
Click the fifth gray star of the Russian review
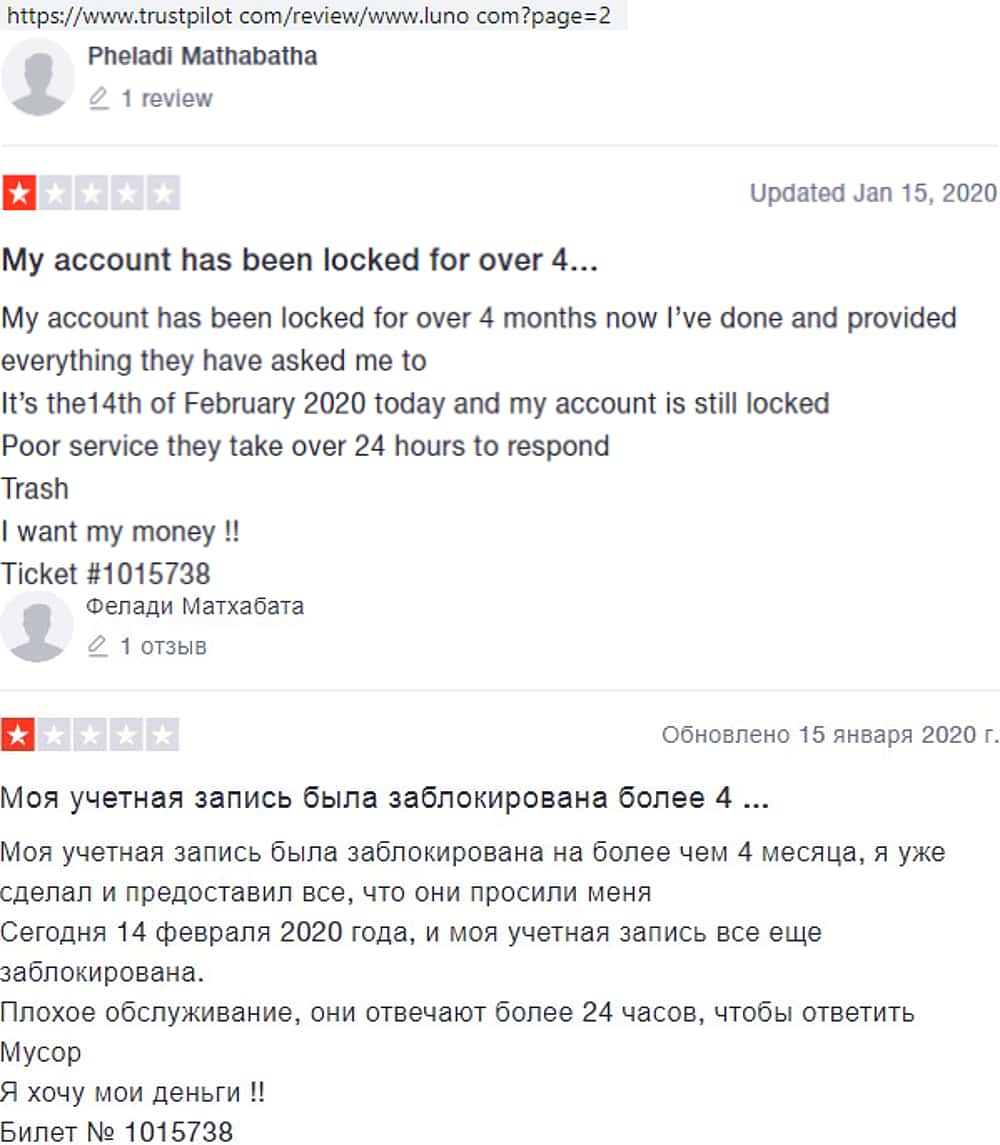point(163,735)
